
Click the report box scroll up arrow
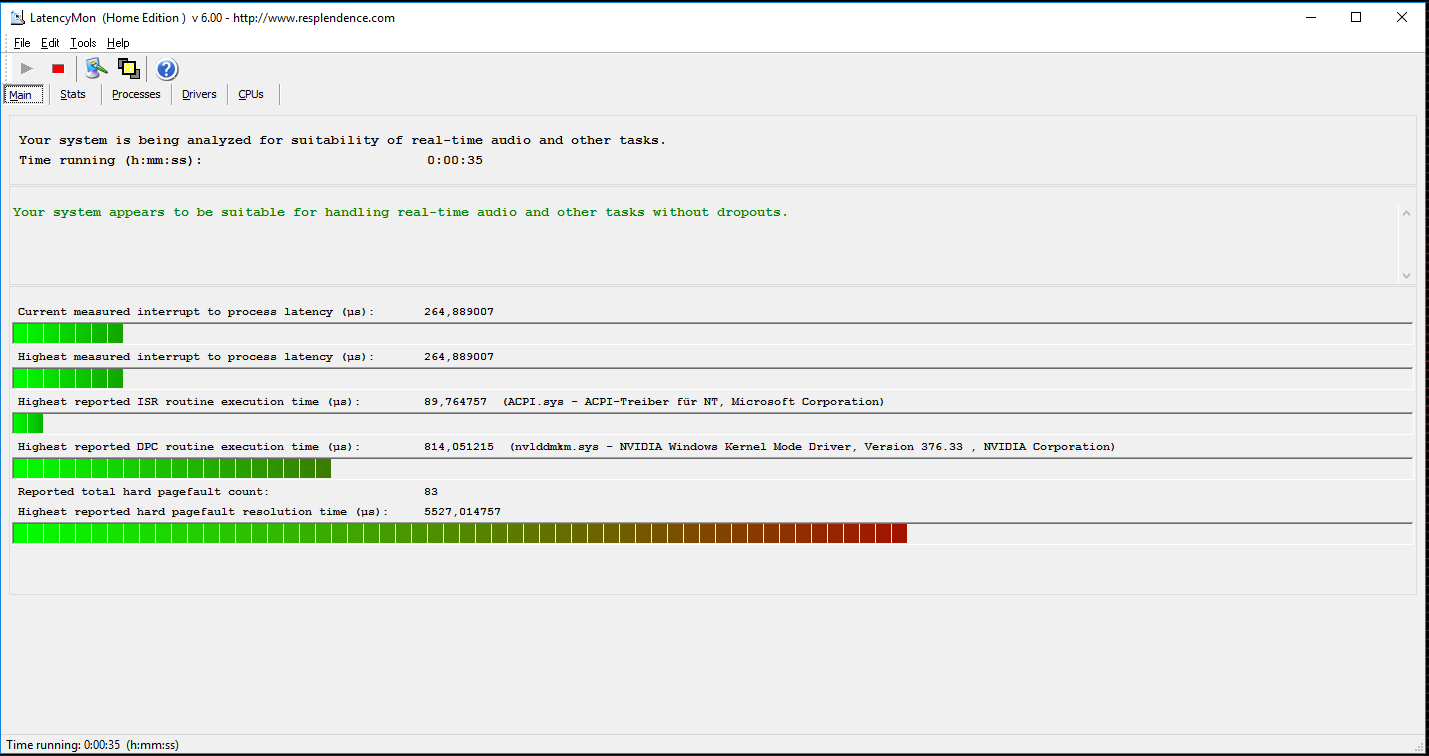pyautogui.click(x=1406, y=213)
